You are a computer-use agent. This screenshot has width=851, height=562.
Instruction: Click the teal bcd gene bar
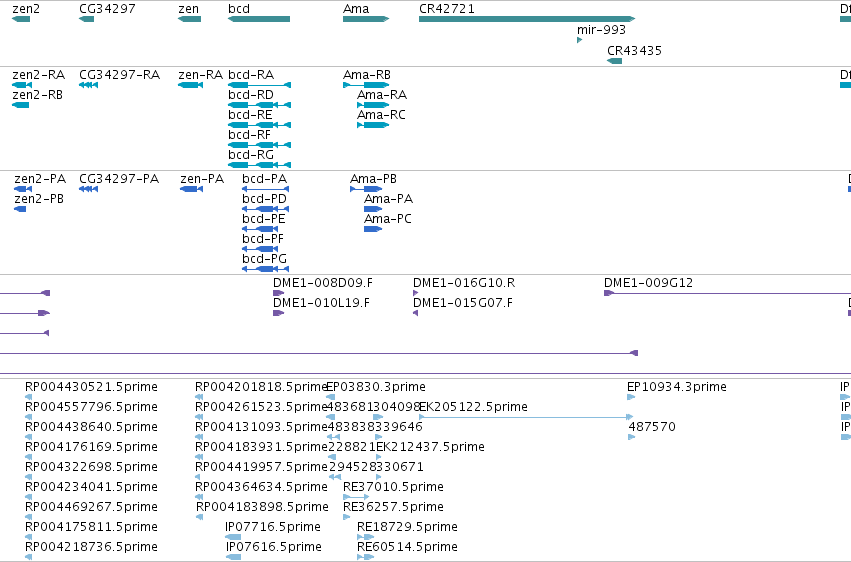(259, 19)
